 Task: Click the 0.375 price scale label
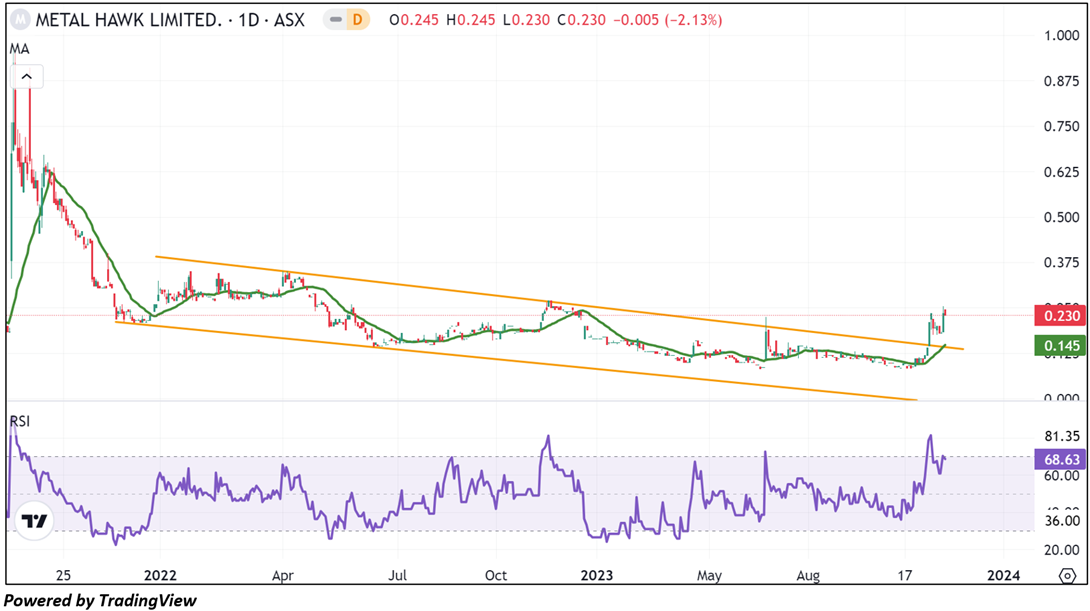[x=1061, y=263]
